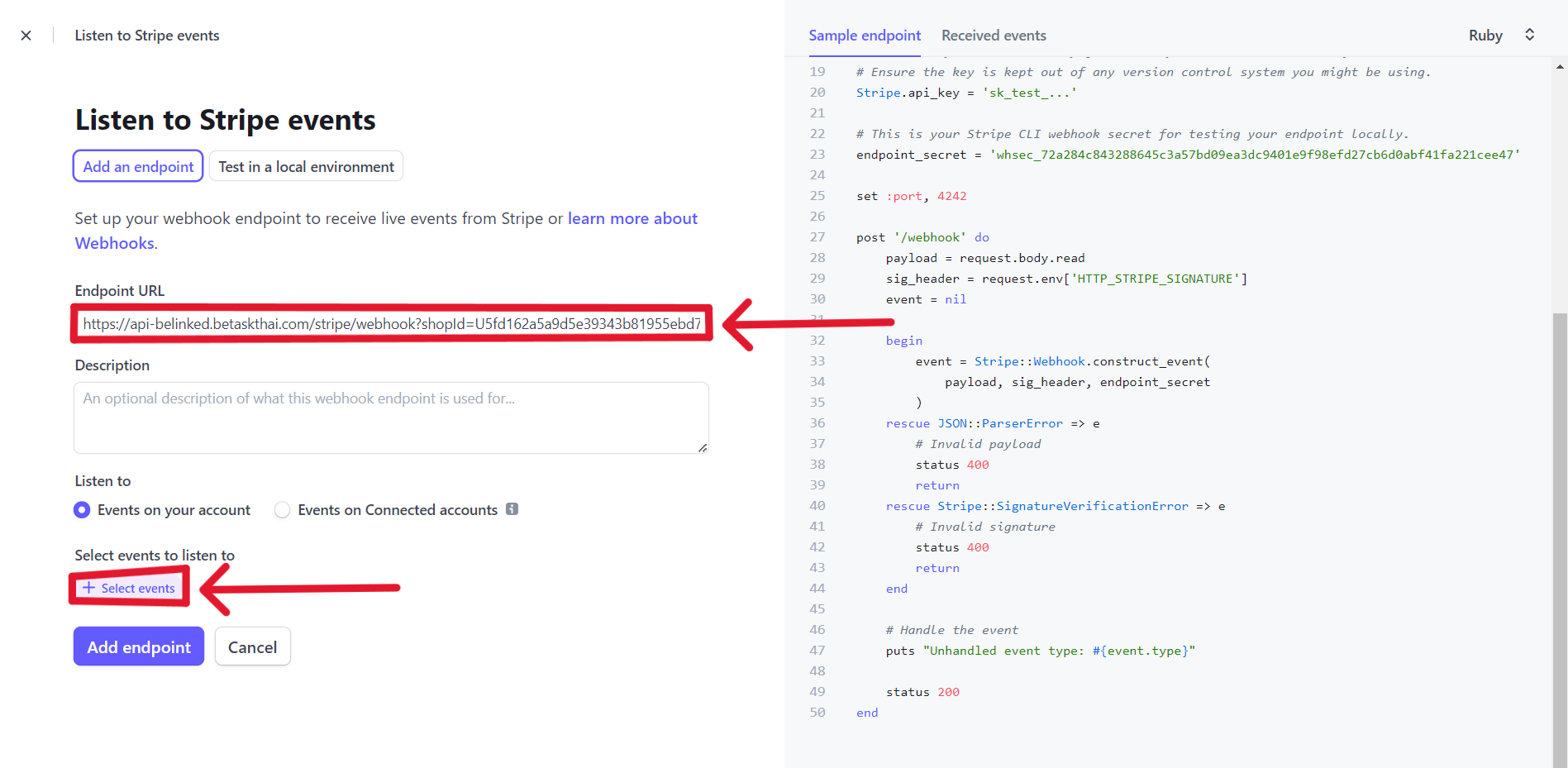The height and width of the screenshot is (768, 1568).
Task: Click the code panel vertical scrollbar thumb
Action: 1560,537
